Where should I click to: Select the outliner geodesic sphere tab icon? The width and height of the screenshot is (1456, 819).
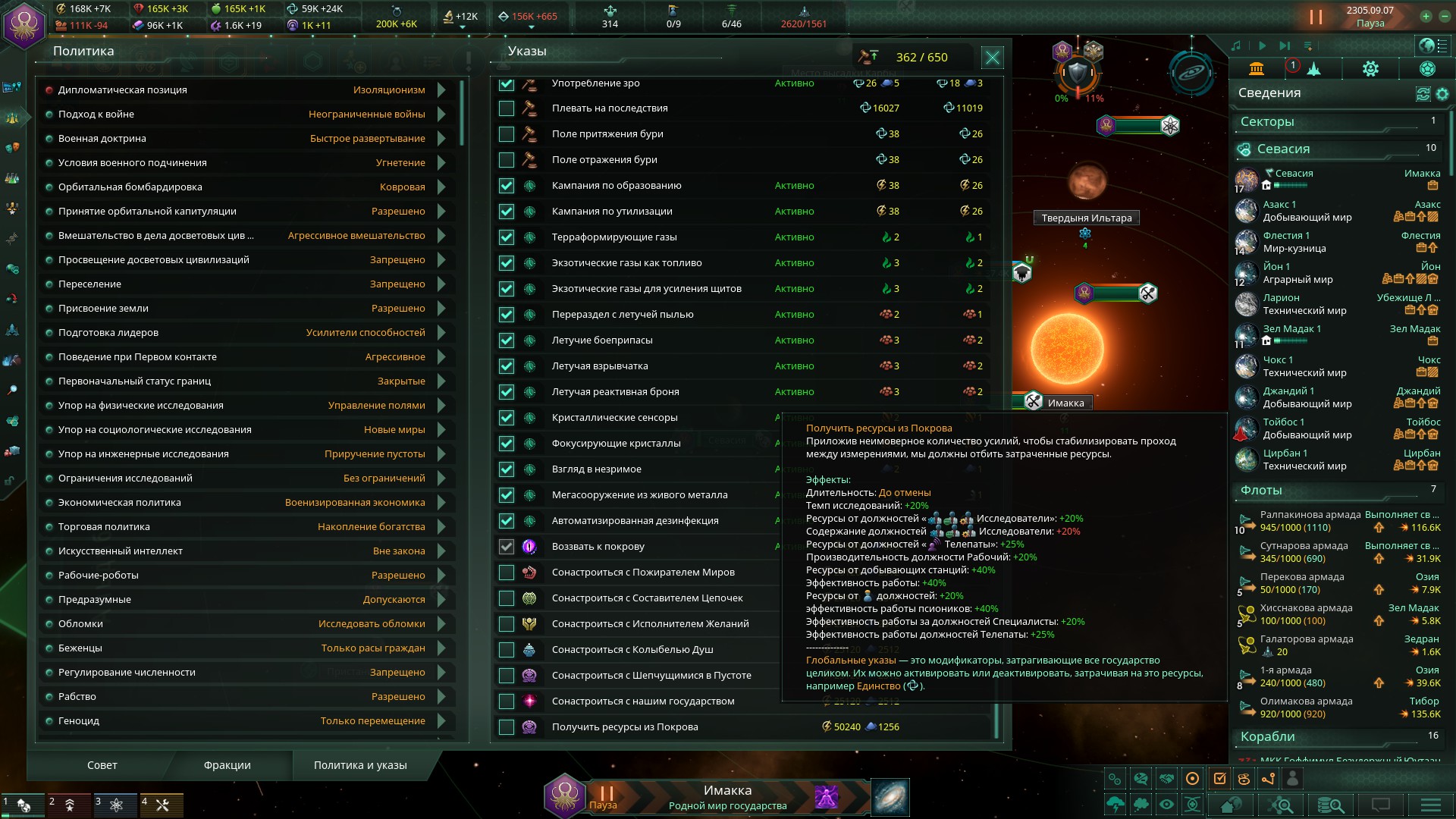pos(1427,69)
